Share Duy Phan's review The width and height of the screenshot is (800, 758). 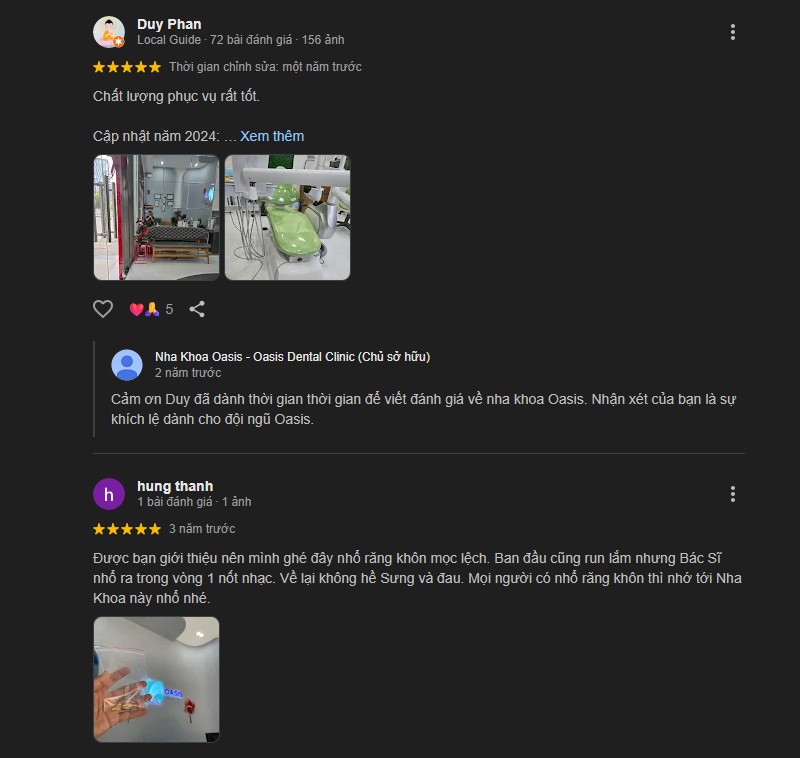197,309
